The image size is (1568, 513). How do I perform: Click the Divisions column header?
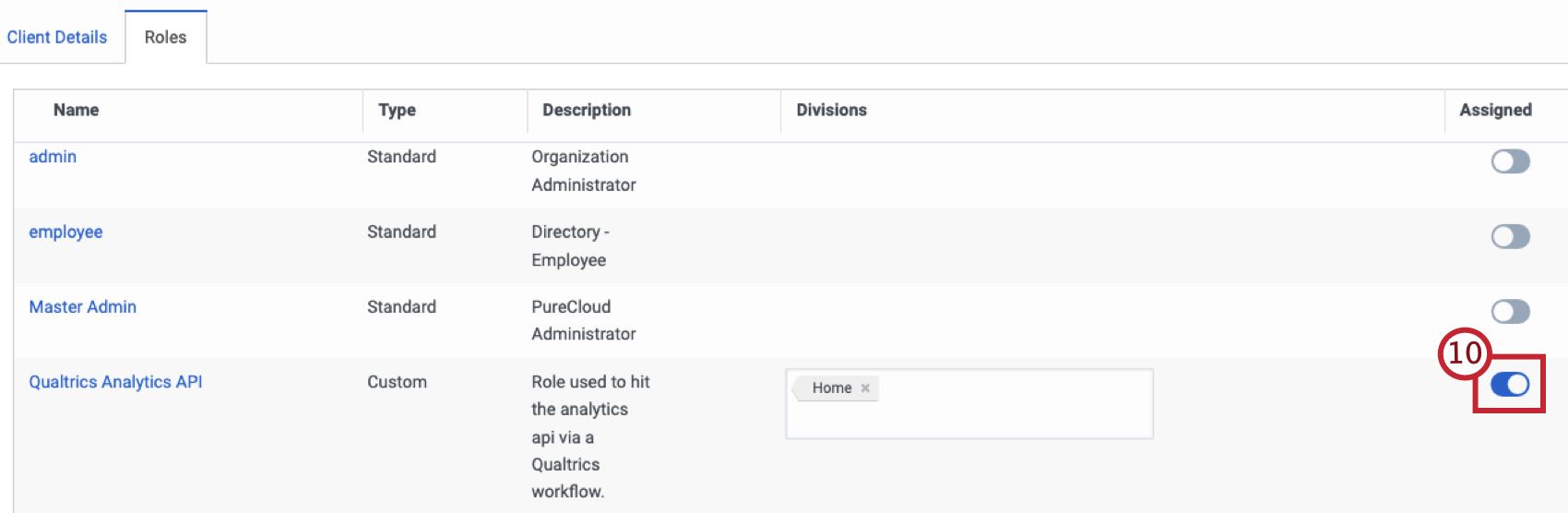pos(831,110)
